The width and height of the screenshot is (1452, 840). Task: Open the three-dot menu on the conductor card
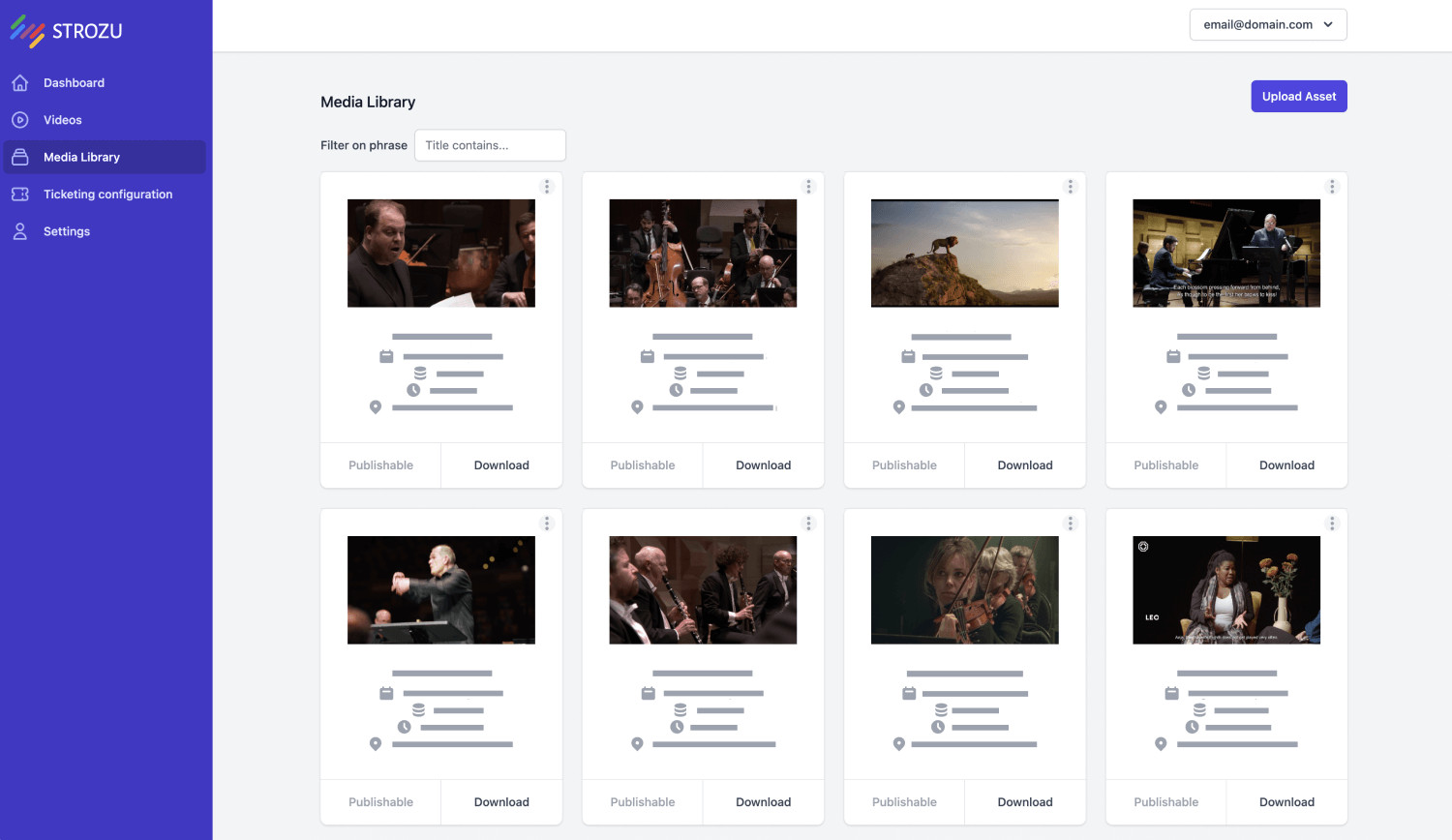click(x=547, y=524)
